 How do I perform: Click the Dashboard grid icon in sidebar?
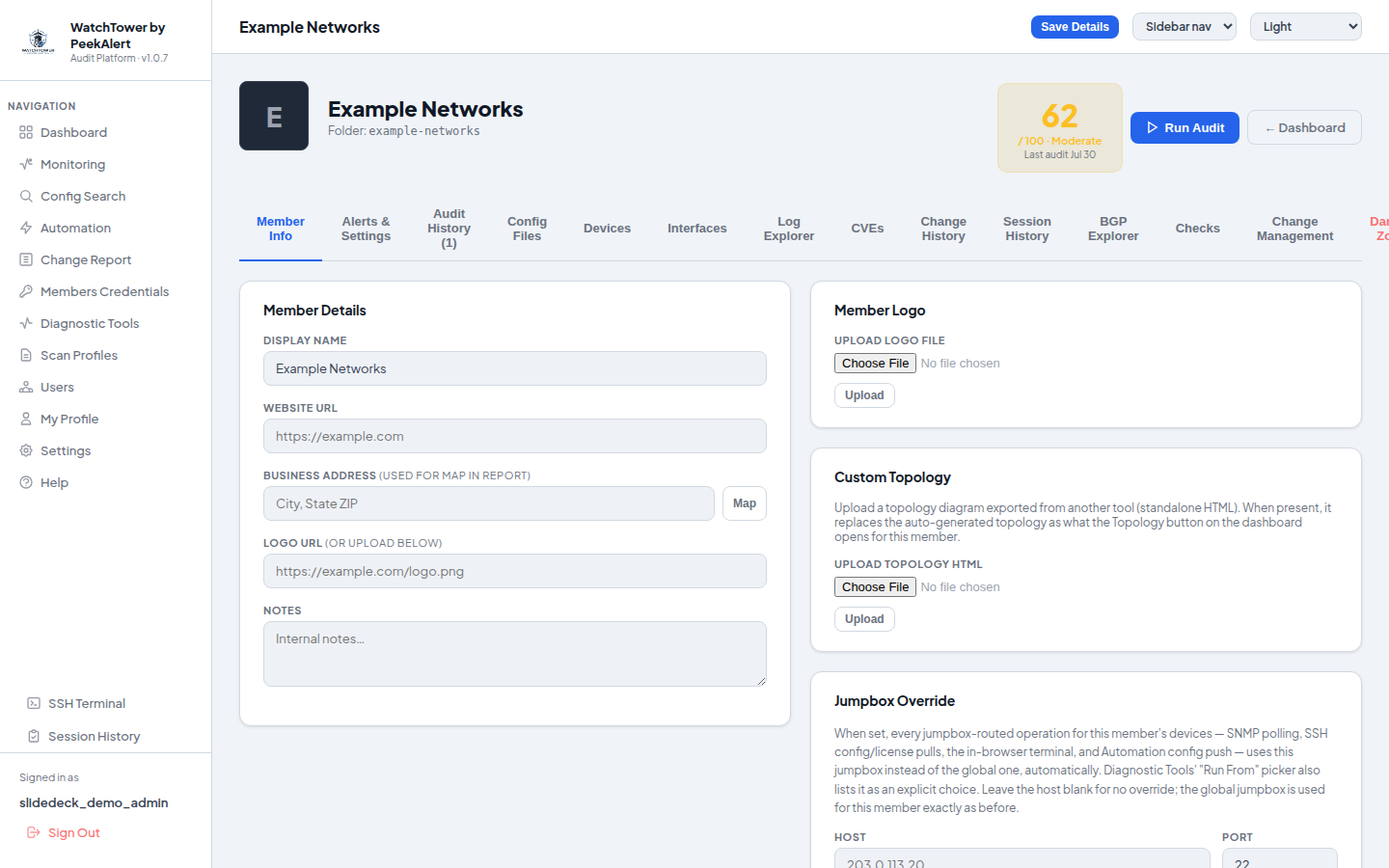pos(26,132)
